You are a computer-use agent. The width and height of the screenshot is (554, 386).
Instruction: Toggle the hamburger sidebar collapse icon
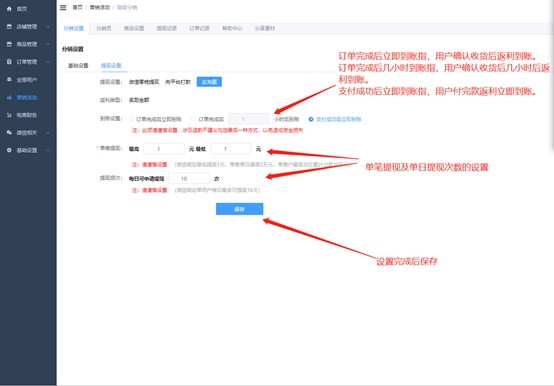point(63,7)
